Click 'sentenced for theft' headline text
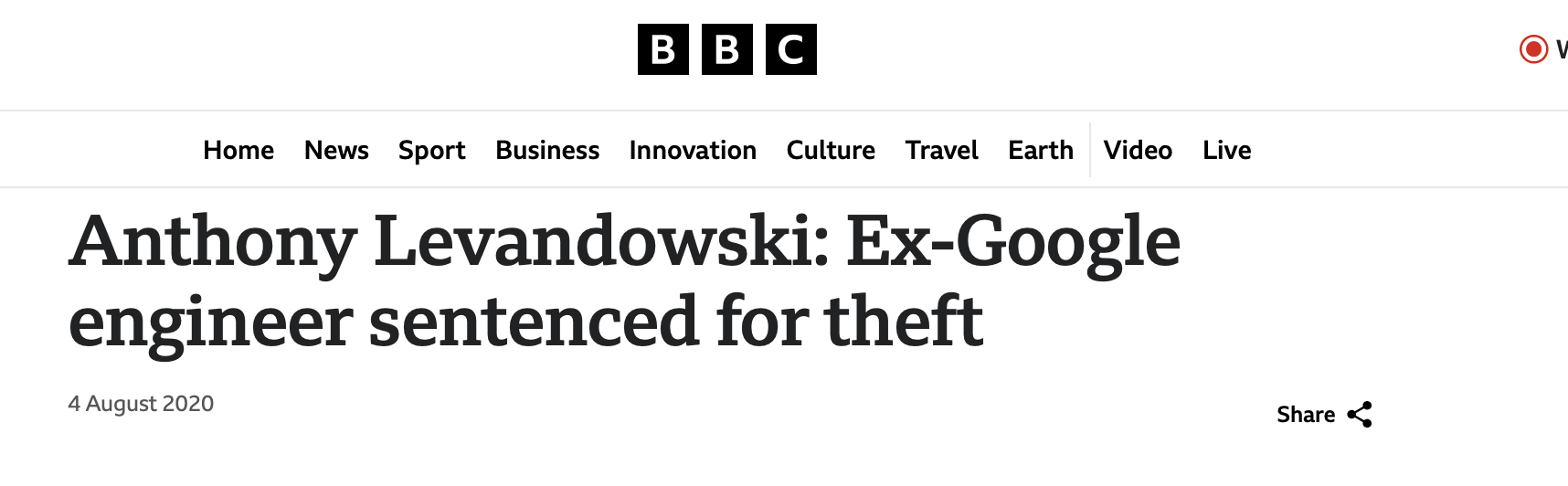 (676, 322)
